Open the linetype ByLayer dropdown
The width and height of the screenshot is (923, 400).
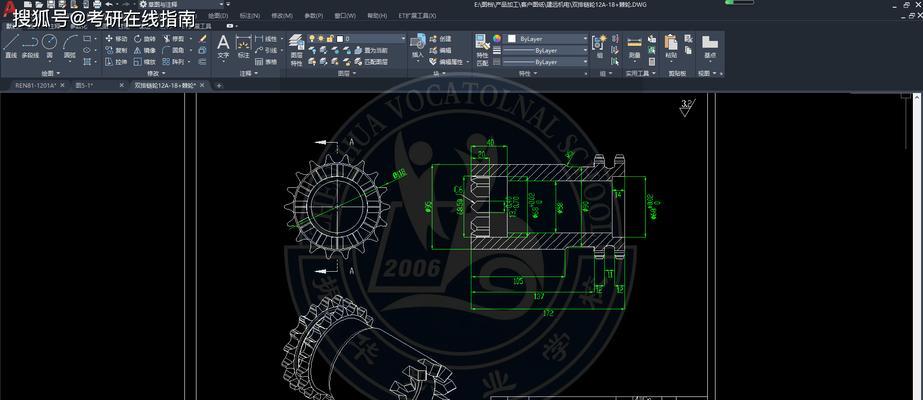[546, 61]
